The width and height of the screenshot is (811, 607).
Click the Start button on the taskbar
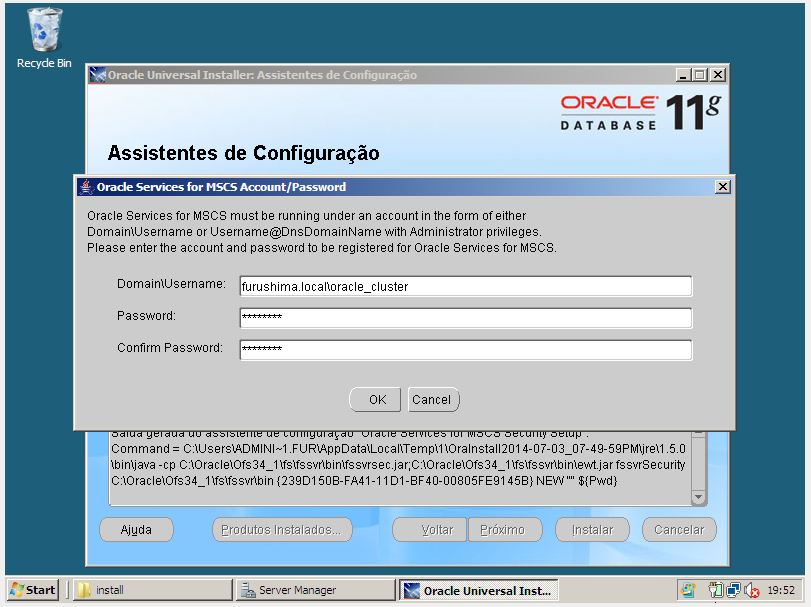click(x=30, y=589)
